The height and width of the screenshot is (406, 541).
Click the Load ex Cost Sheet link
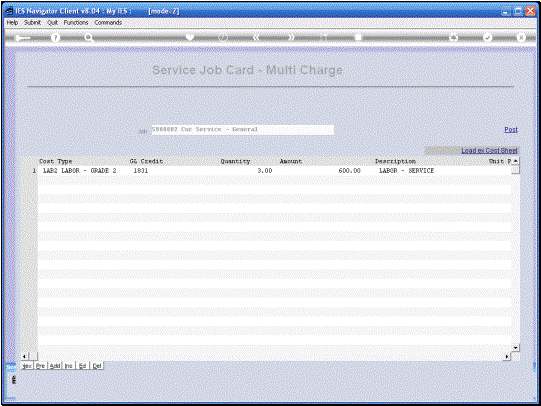pos(489,151)
